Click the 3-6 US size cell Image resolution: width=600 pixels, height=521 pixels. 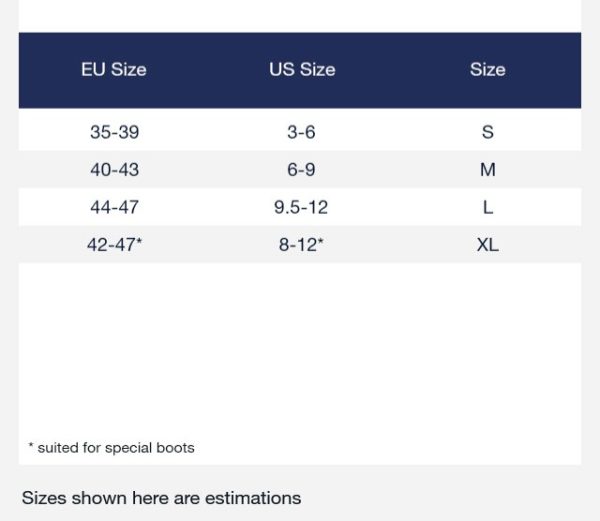301,132
